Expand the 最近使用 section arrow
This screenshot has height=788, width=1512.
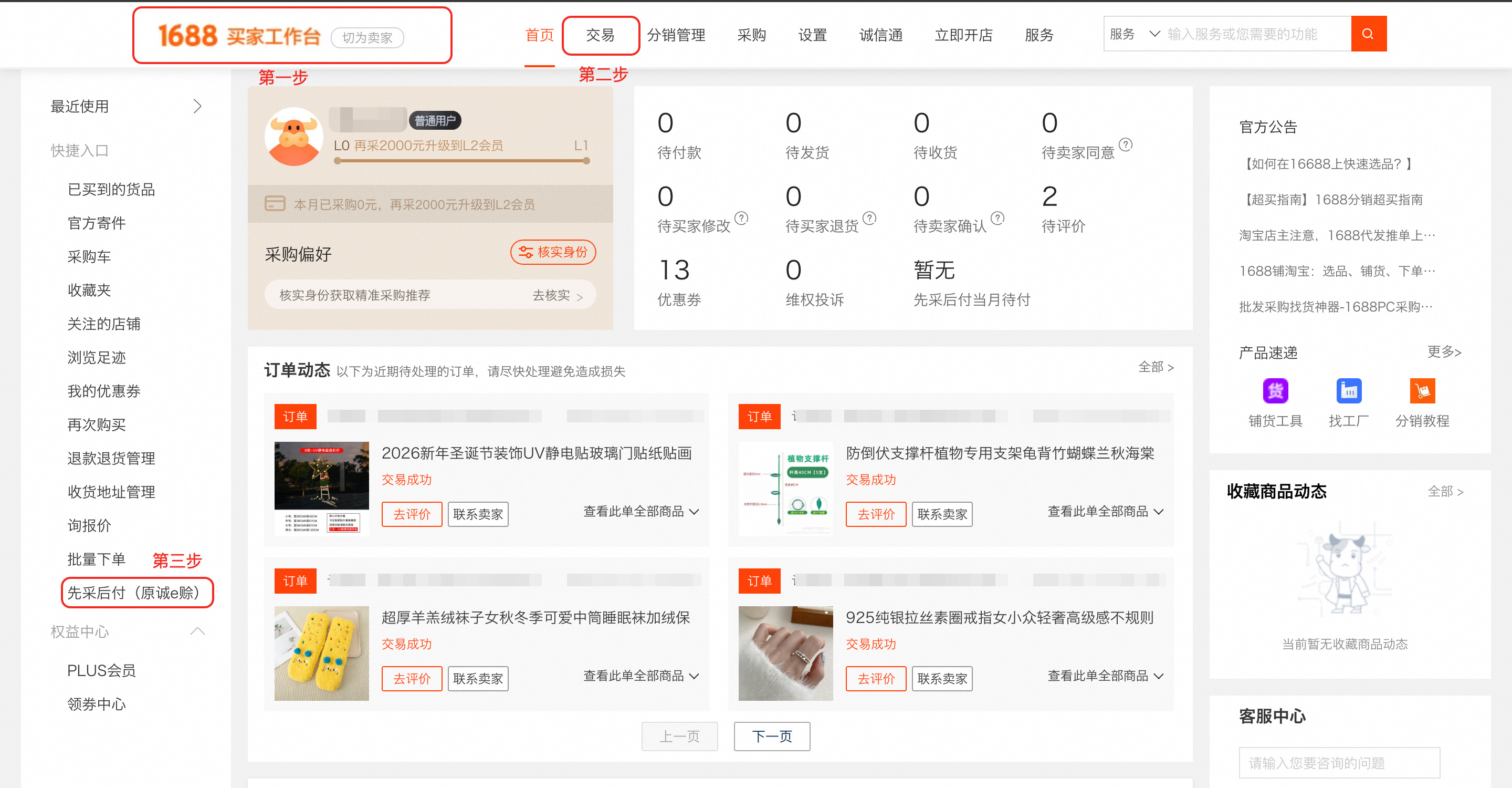tap(197, 106)
